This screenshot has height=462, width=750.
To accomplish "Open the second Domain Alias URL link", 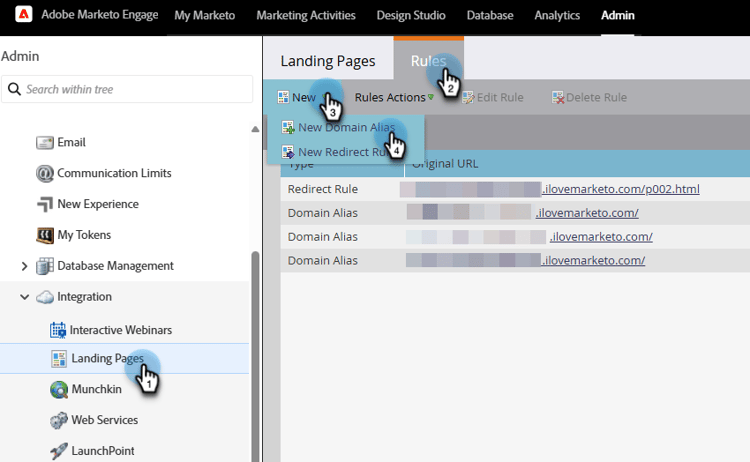I will click(x=601, y=237).
